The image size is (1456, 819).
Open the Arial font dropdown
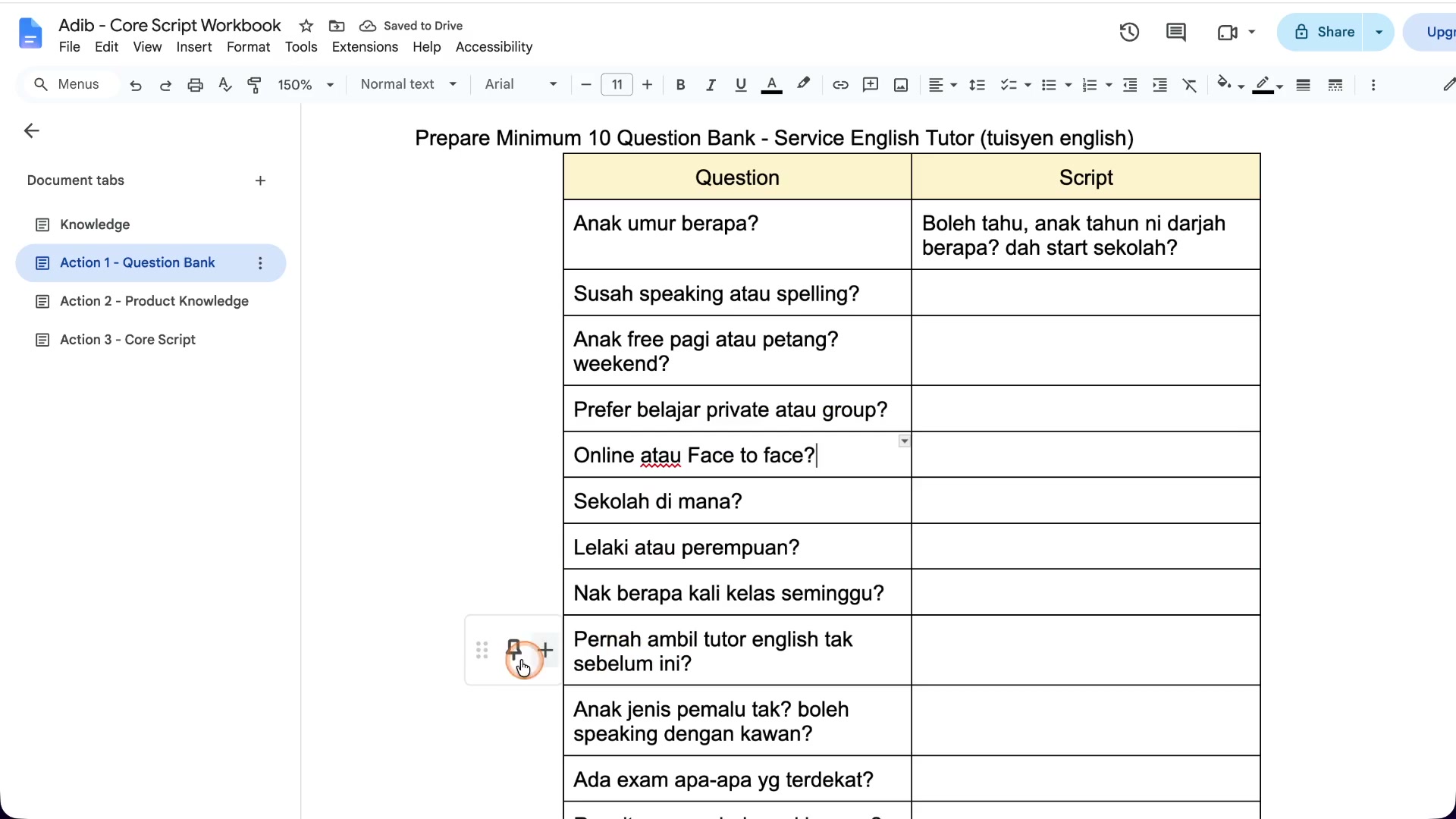click(521, 84)
